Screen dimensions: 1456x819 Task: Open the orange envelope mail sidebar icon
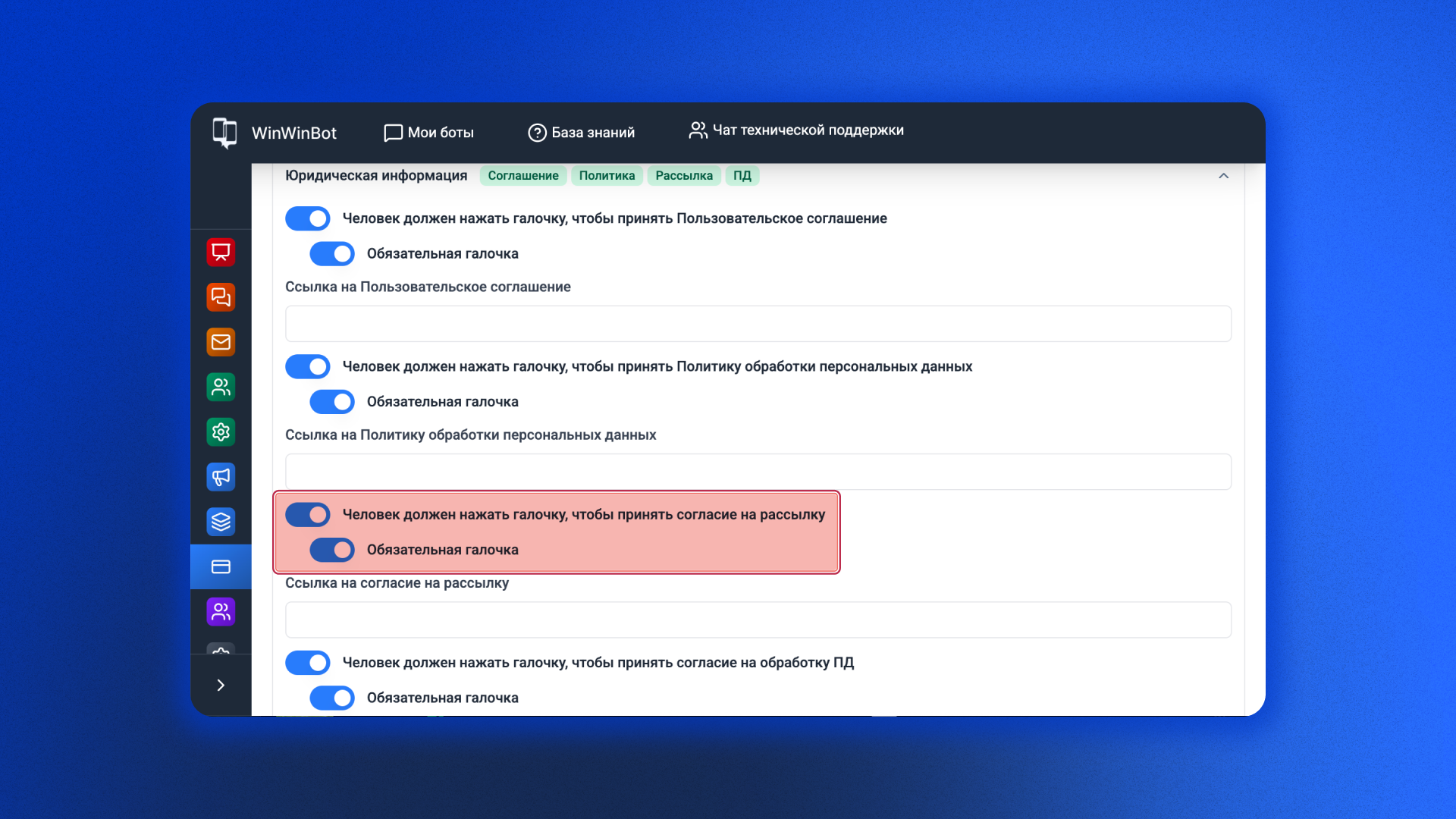coord(221,342)
